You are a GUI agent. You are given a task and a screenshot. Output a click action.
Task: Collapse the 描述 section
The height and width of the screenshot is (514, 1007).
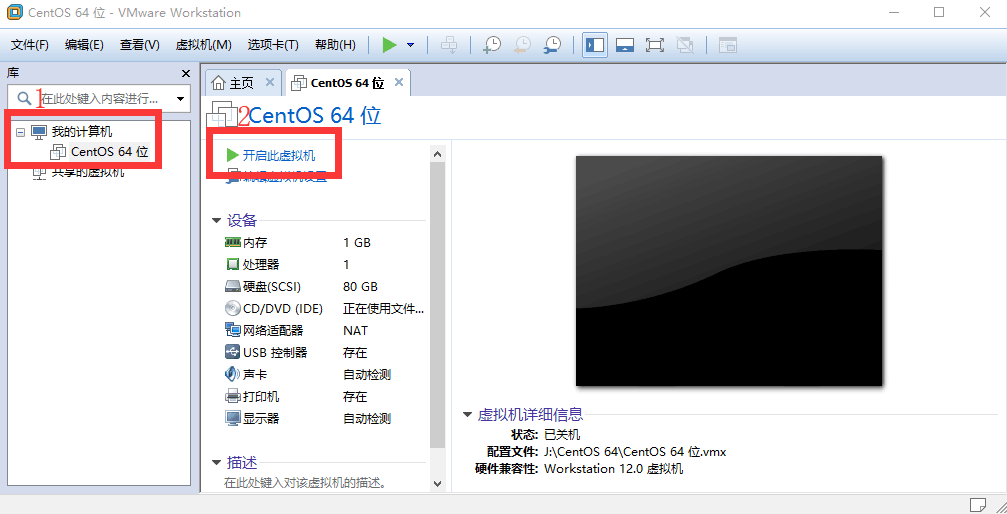pyautogui.click(x=216, y=463)
